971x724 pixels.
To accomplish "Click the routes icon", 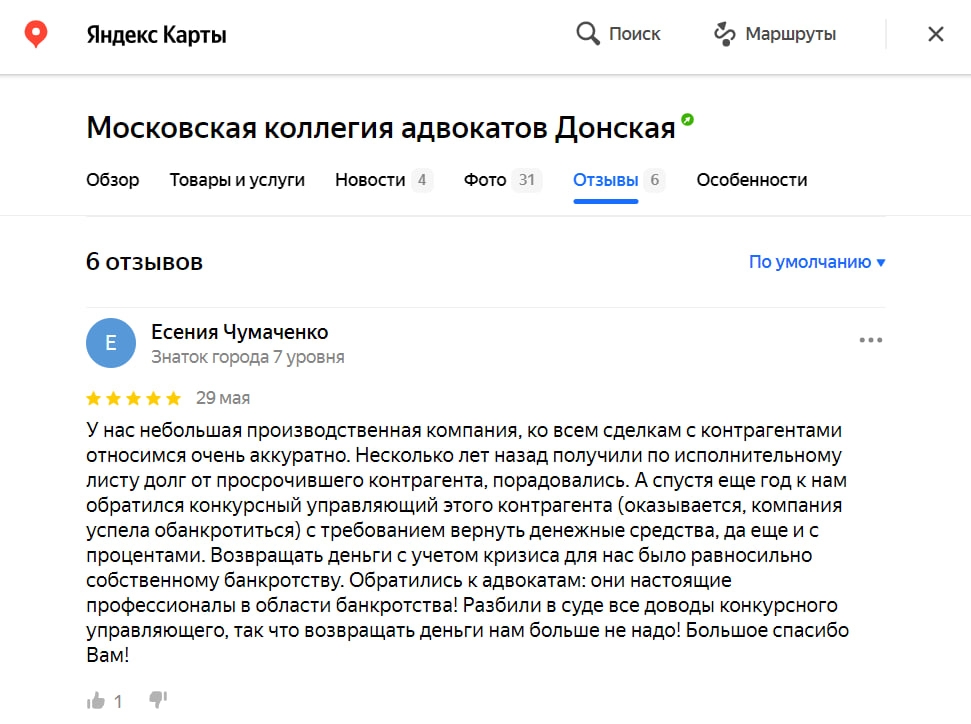I will point(724,34).
